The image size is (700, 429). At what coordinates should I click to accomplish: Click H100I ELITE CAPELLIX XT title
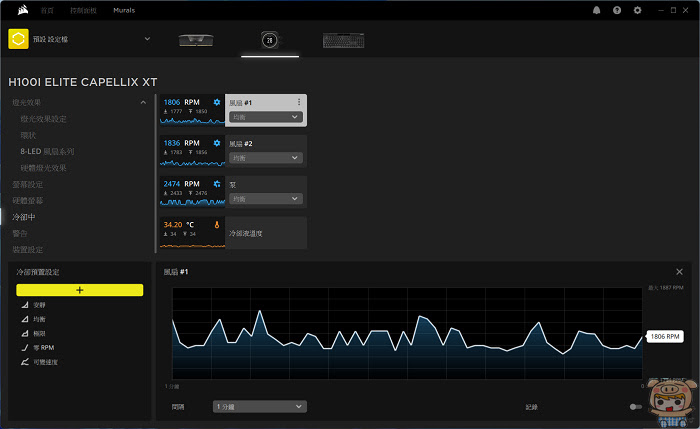83,82
